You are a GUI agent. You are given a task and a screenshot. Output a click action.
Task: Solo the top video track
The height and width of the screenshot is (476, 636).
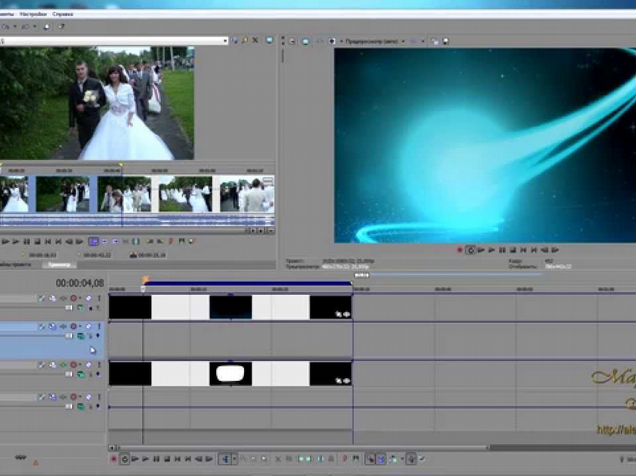(x=99, y=298)
